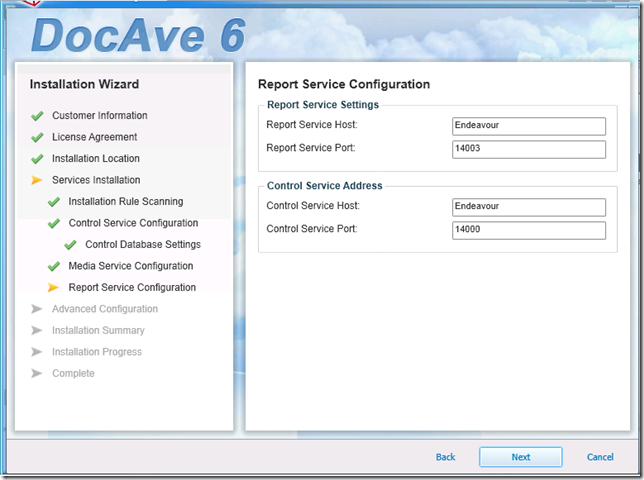Click the Report Service Configuration heading
This screenshot has width=644, height=480.
coord(344,84)
